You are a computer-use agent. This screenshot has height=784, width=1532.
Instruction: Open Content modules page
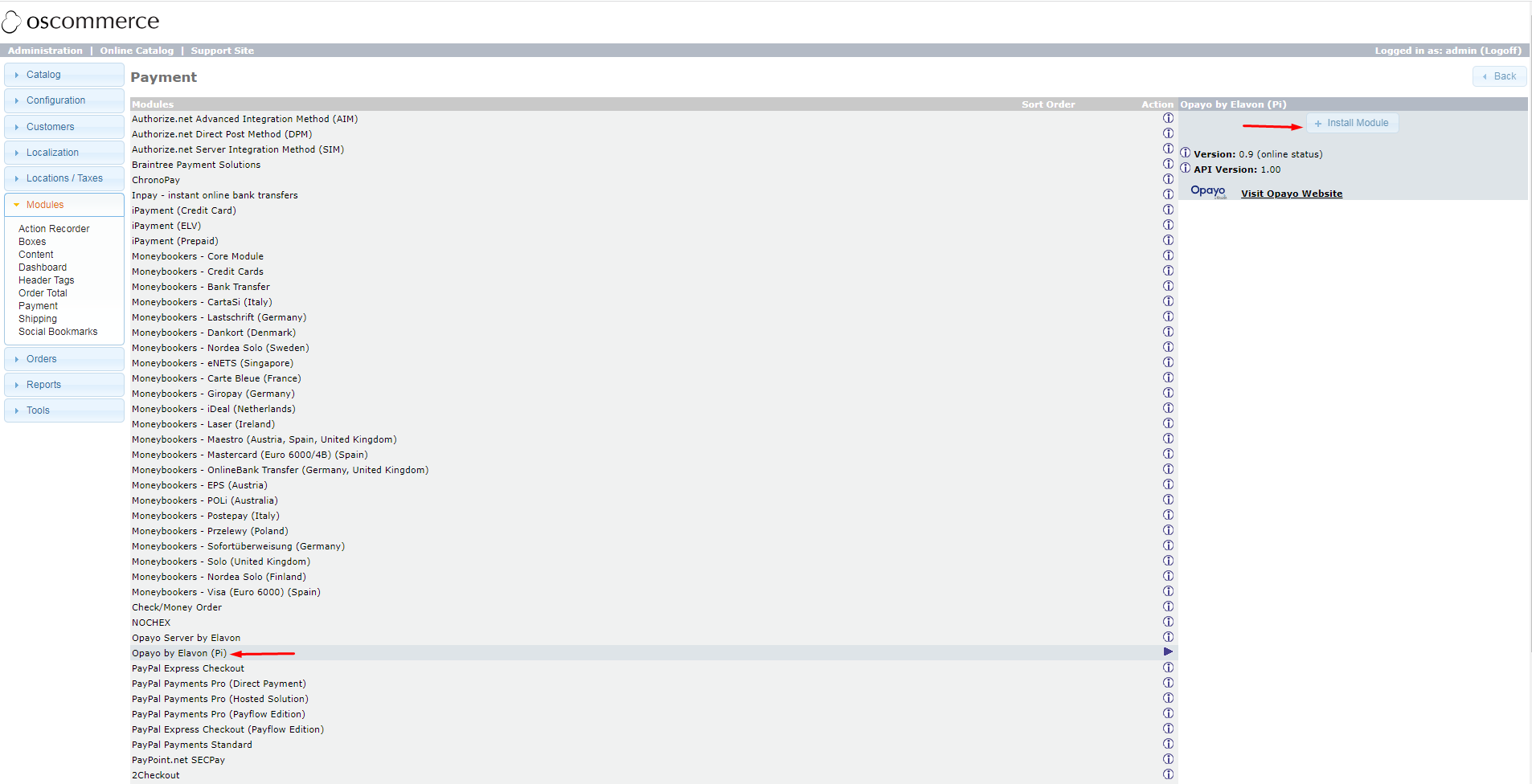36,255
